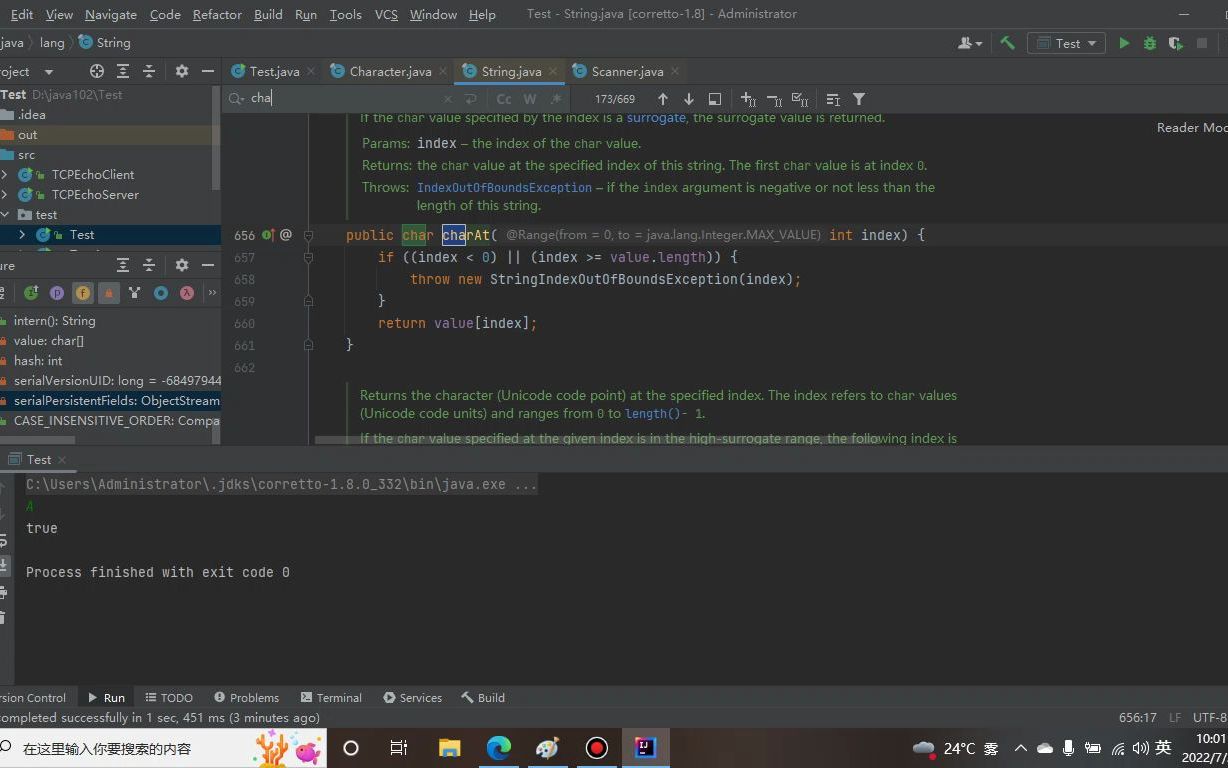Select opened file in Project panel (crosshair)
This screenshot has width=1228, height=768.
[x=97, y=71]
